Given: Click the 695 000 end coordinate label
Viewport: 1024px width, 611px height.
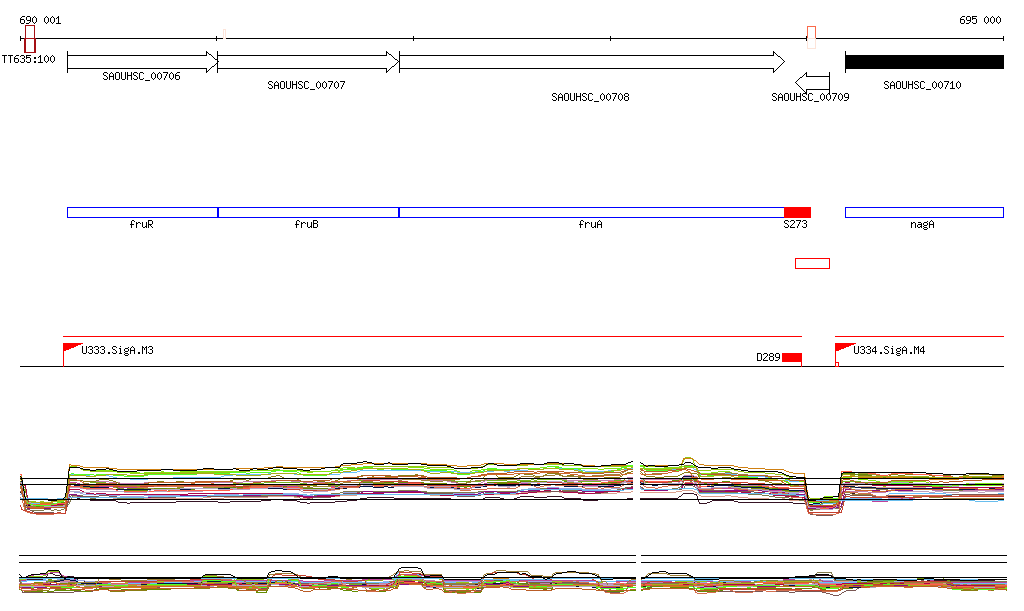Looking at the screenshot, I should pyautogui.click(x=979, y=20).
